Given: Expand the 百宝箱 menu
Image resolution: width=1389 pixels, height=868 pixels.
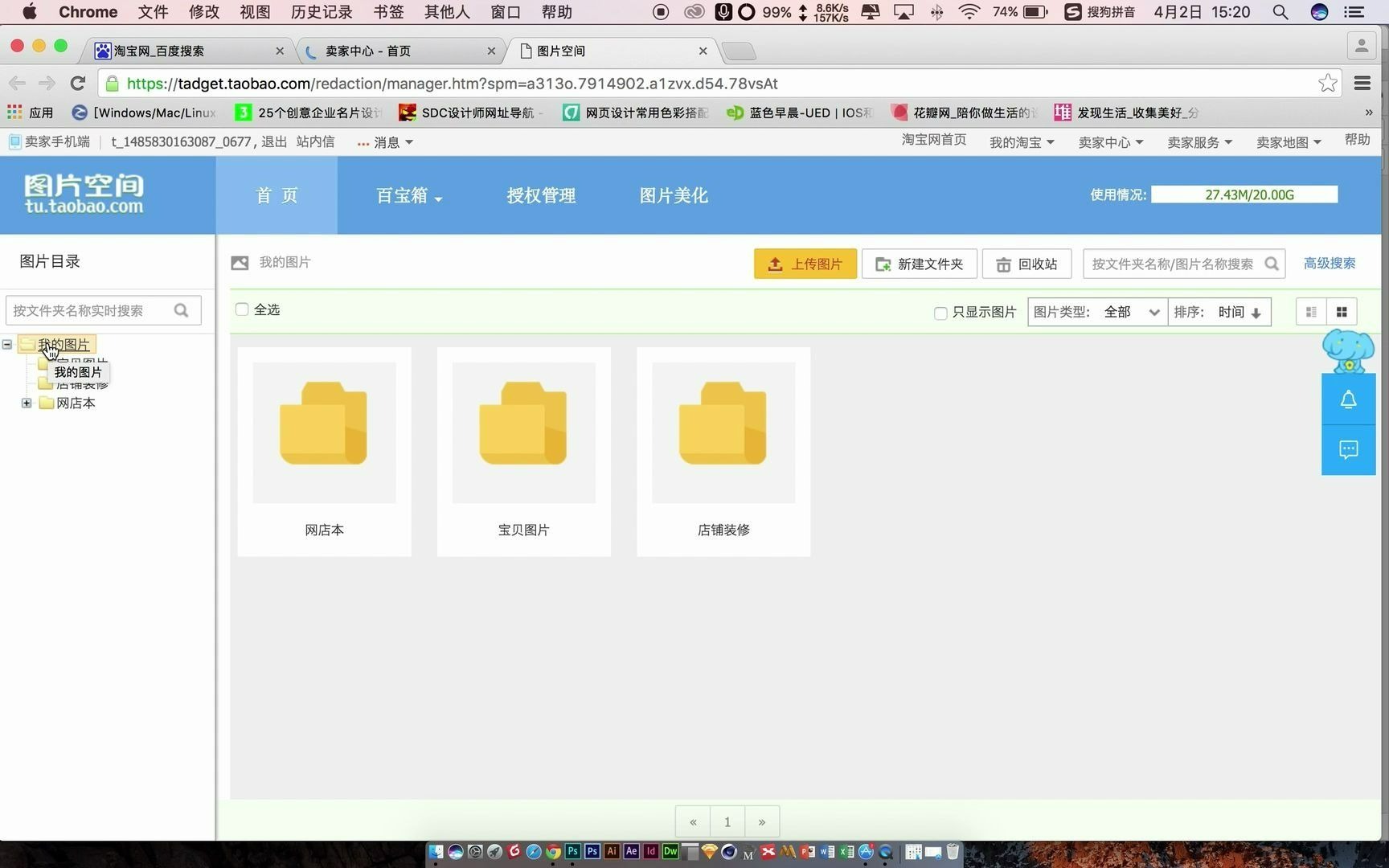Looking at the screenshot, I should tap(409, 195).
